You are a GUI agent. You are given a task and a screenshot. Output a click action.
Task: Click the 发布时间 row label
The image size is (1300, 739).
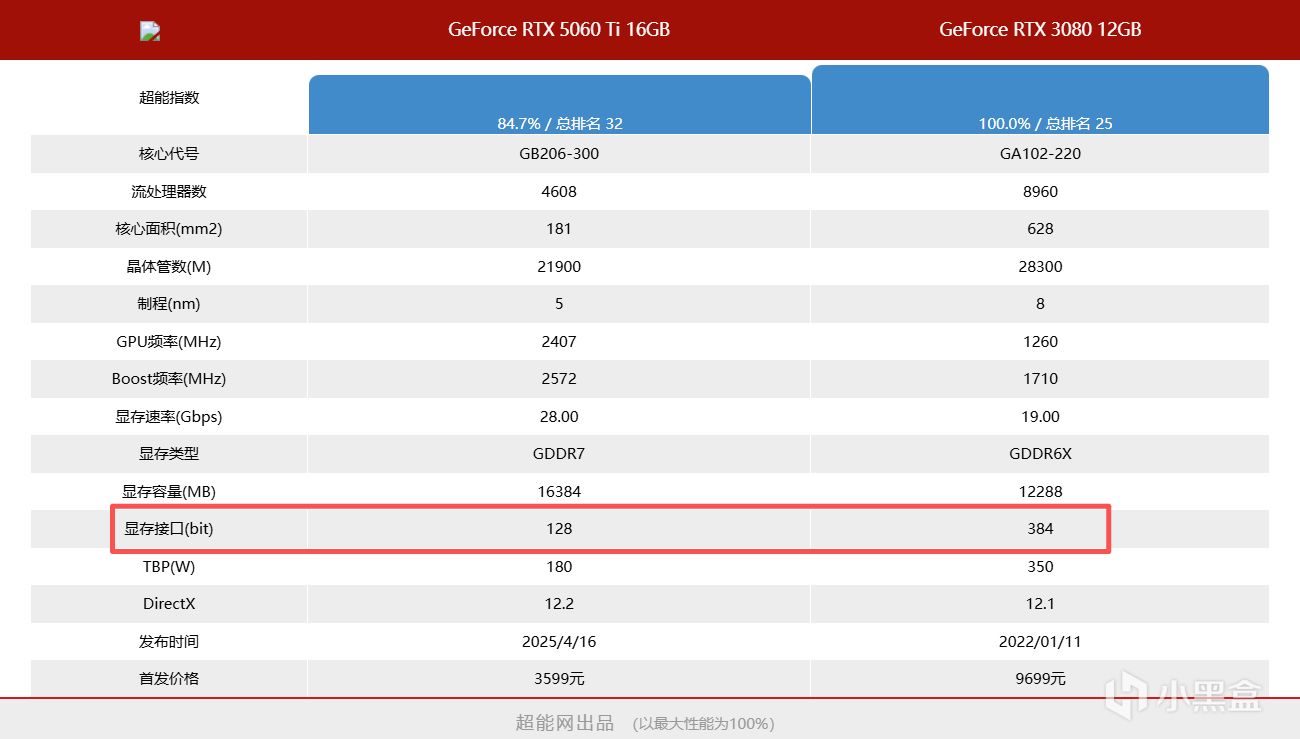click(x=169, y=642)
